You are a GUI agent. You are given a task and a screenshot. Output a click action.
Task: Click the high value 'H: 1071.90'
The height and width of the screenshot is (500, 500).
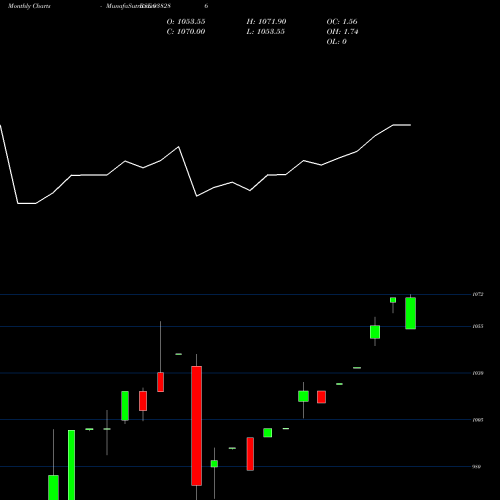coord(266,22)
